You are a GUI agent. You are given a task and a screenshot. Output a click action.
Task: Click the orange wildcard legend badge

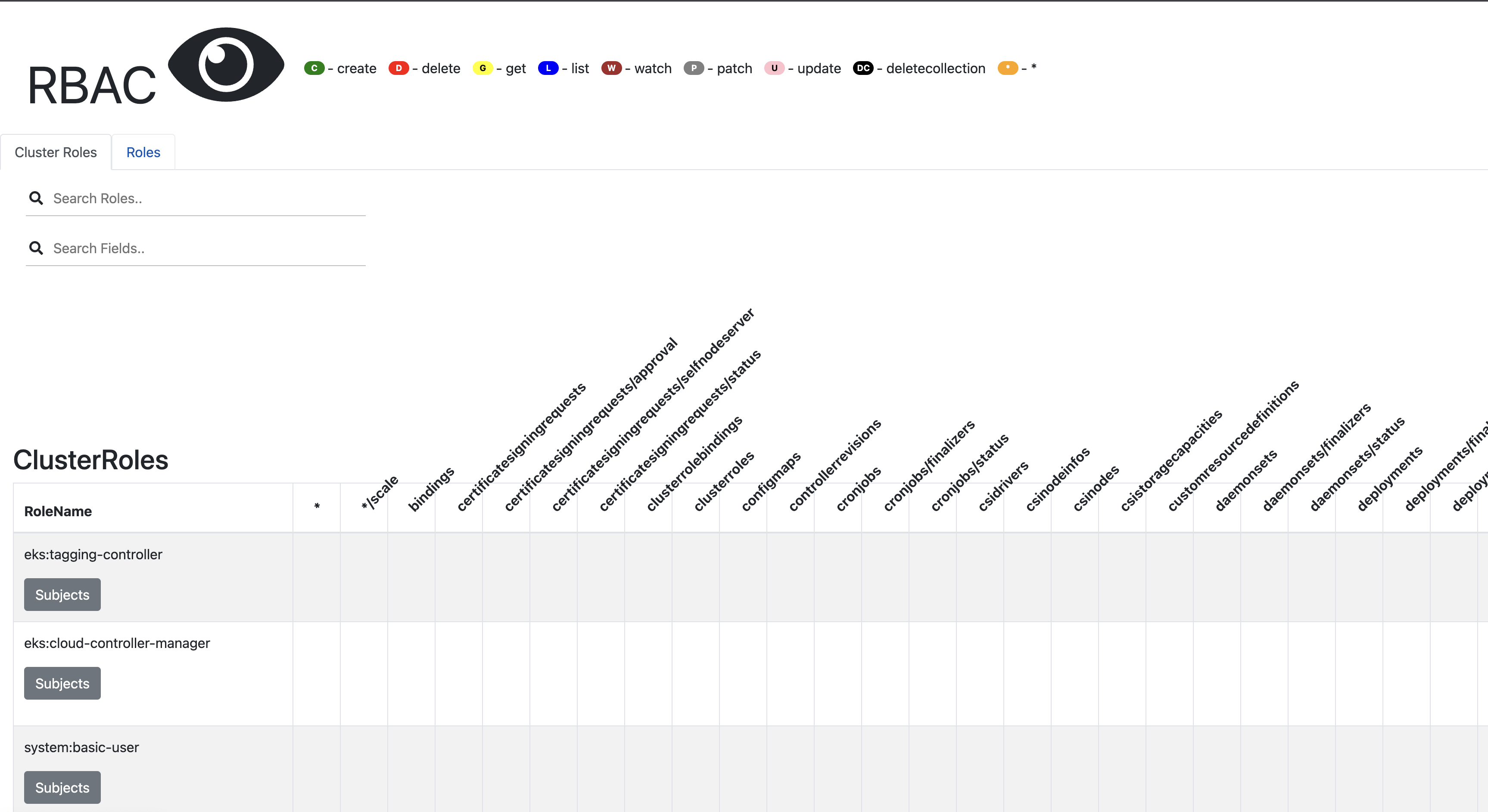1007,68
